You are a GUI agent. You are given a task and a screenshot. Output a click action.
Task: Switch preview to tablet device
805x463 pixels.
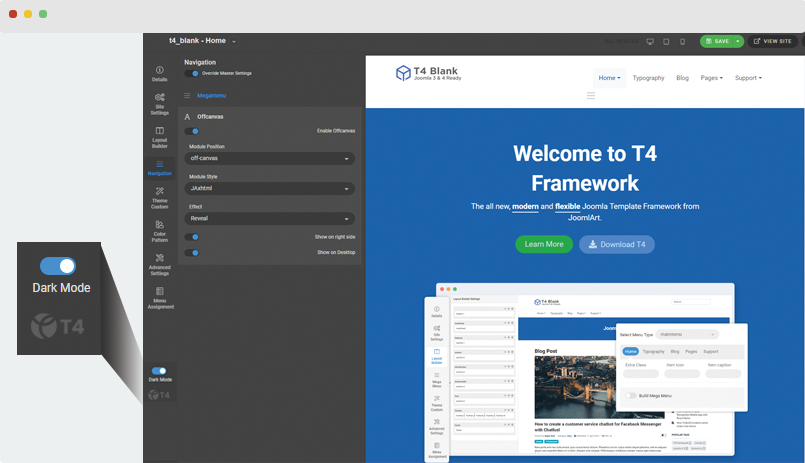point(666,42)
